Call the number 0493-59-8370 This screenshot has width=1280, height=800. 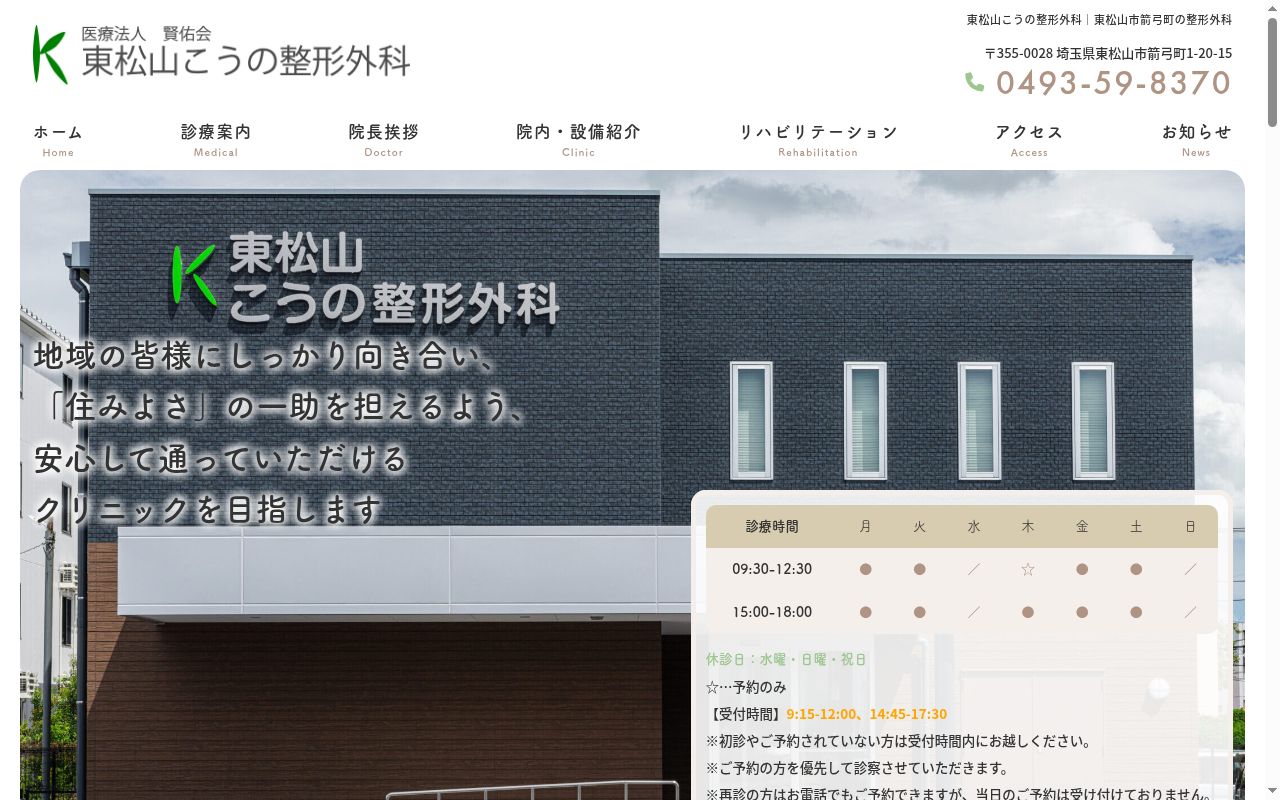click(1113, 83)
